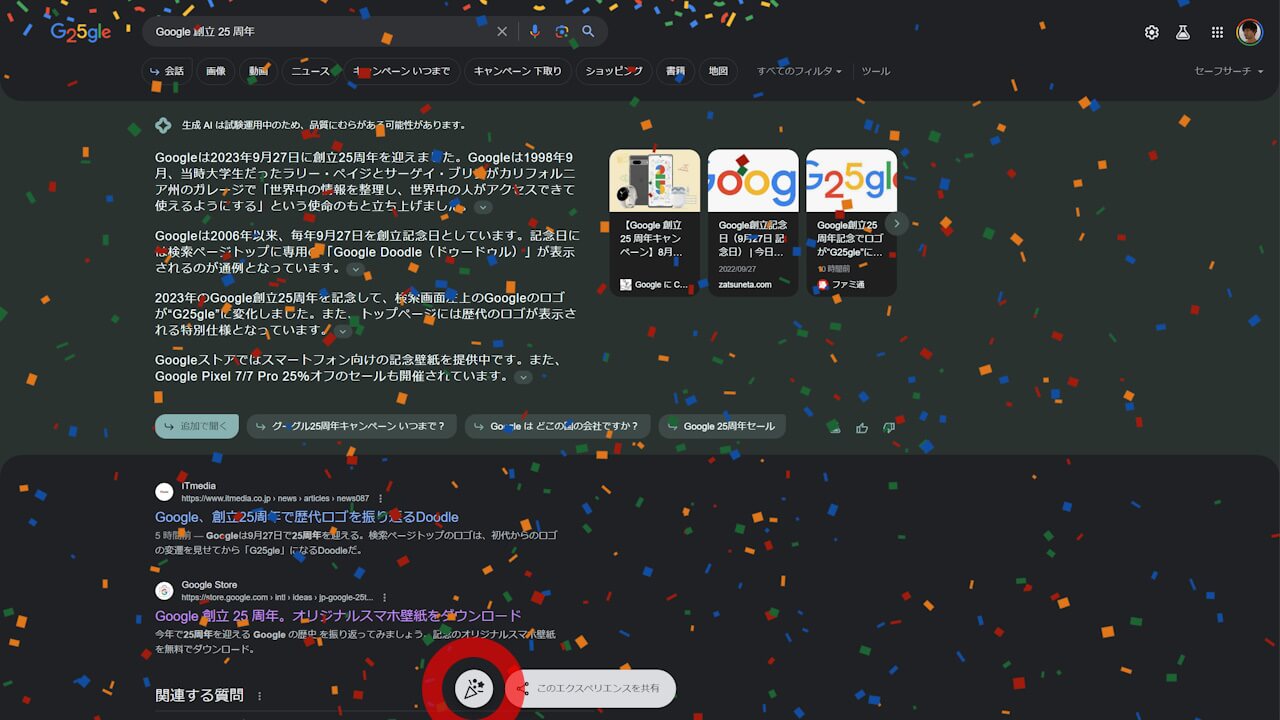Open Search Labs with the flask icon
Viewport: 1280px width, 720px height.
(1183, 31)
